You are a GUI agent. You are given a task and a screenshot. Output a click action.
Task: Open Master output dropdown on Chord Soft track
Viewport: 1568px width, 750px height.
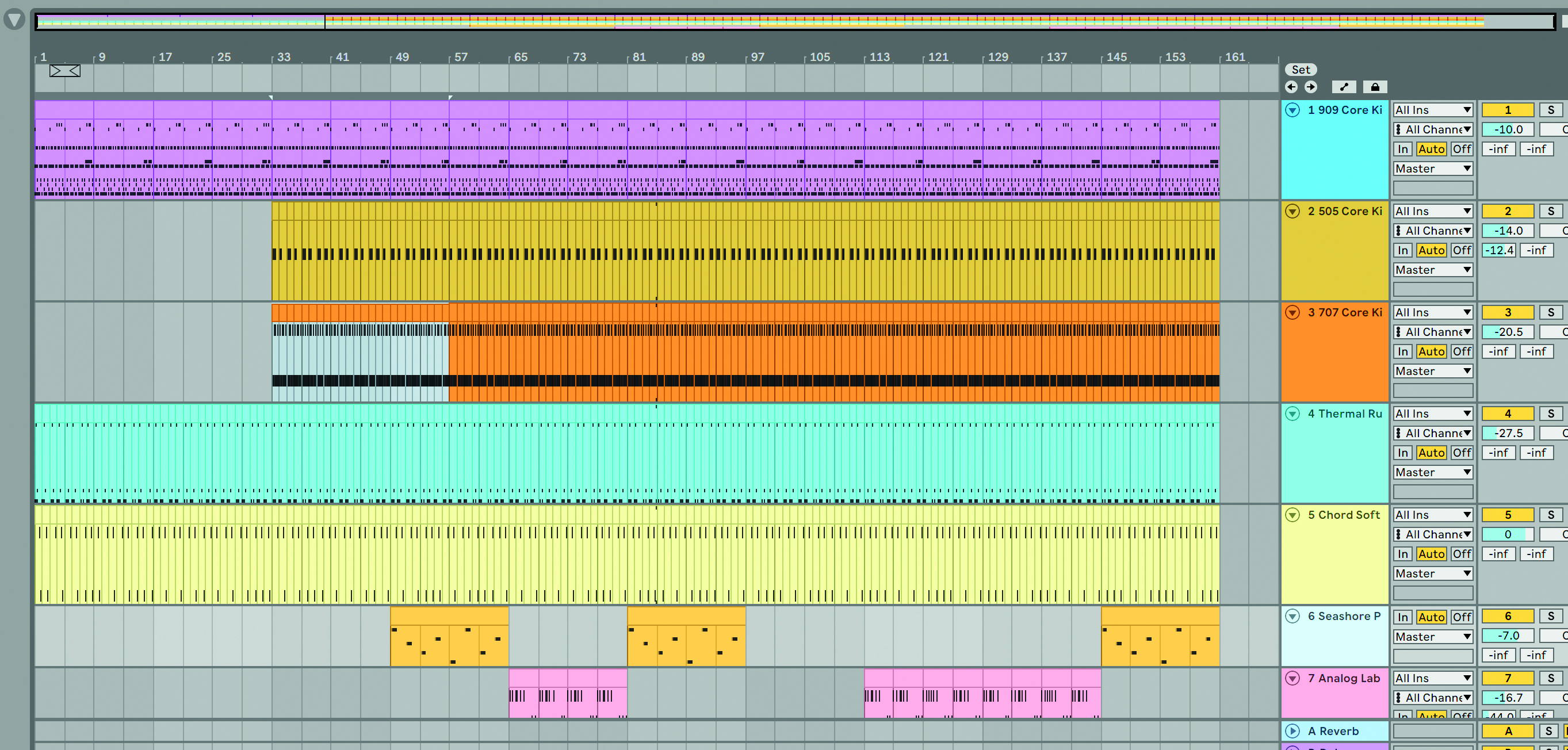click(1433, 573)
